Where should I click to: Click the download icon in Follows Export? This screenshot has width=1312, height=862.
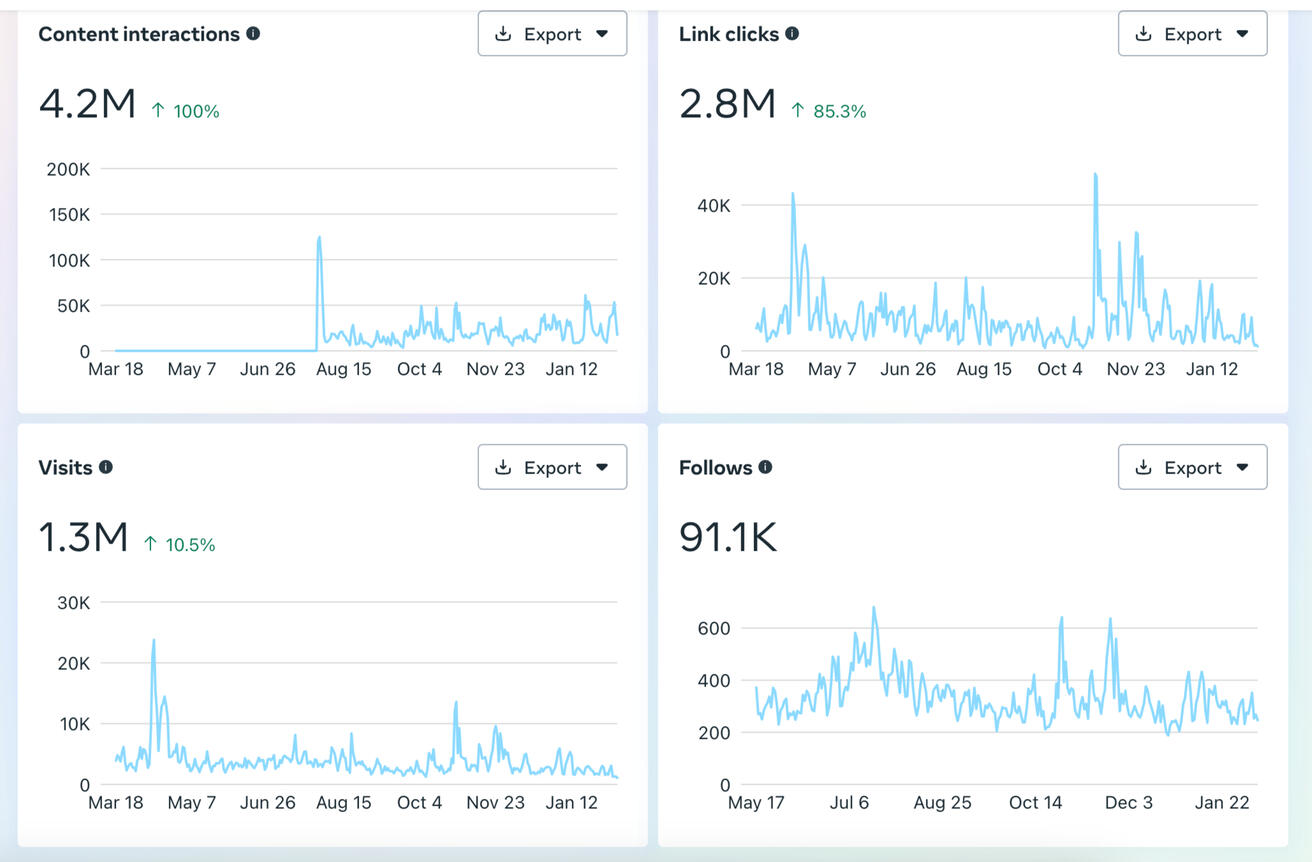tap(1143, 466)
